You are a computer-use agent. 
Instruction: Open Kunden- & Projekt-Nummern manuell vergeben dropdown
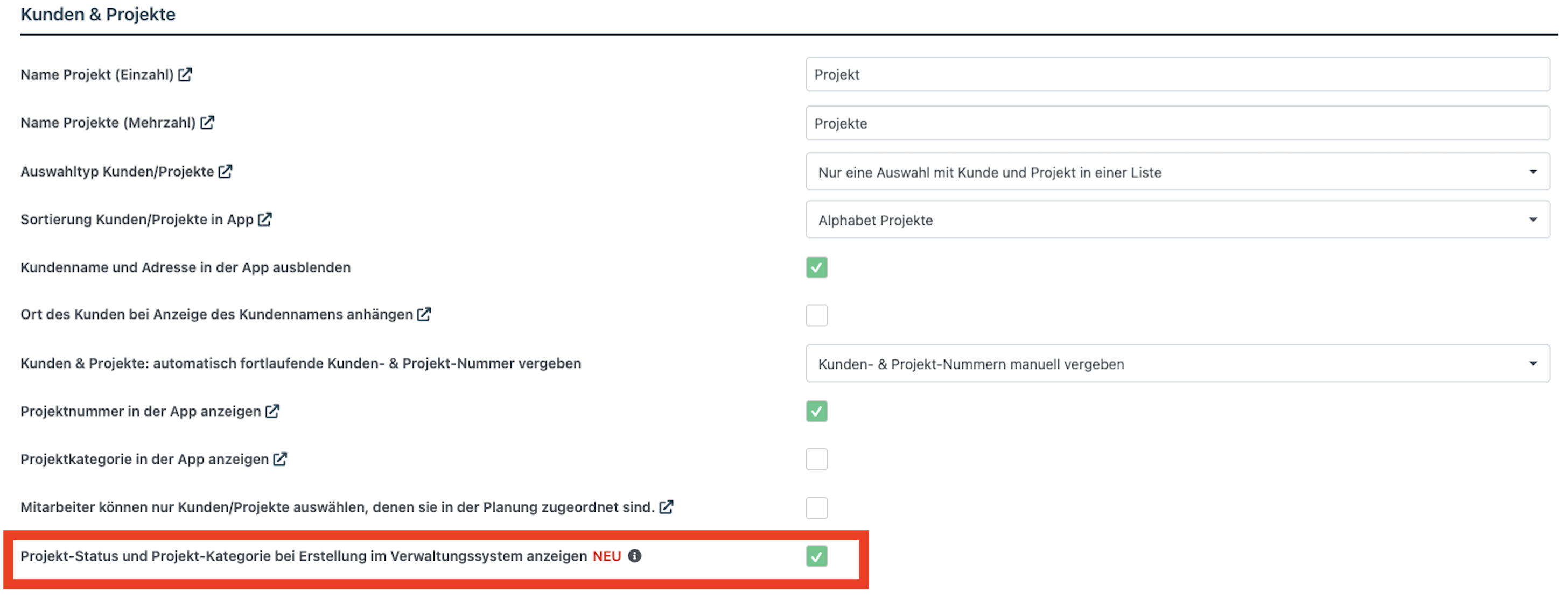(1177, 364)
